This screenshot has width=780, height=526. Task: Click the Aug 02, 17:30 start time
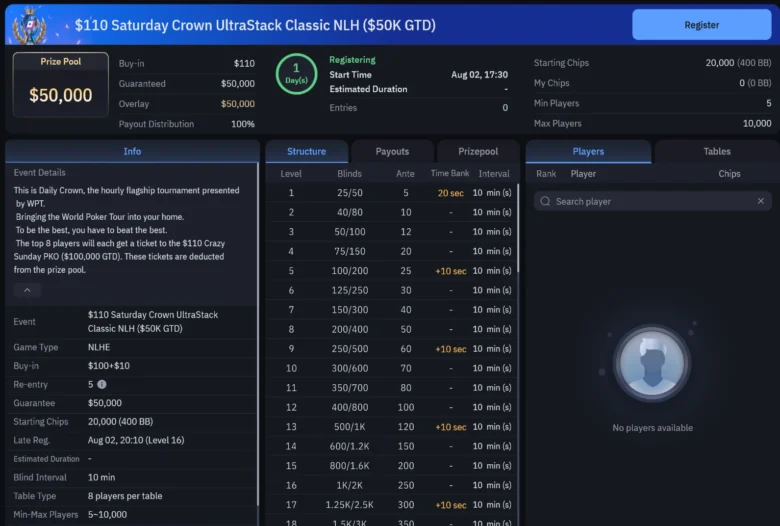coord(480,75)
